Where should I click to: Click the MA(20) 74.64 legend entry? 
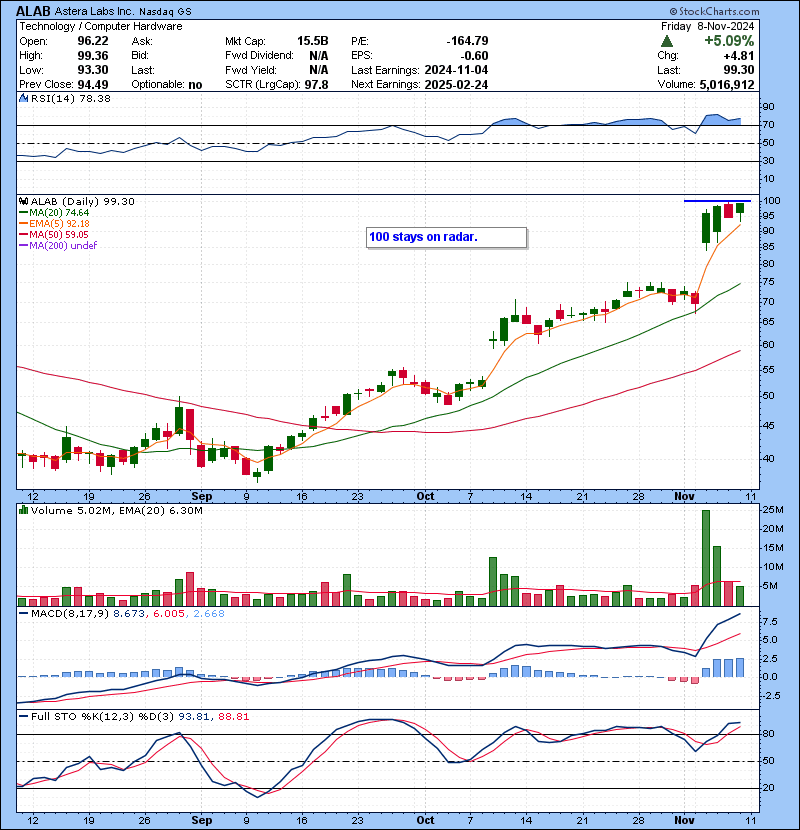pyautogui.click(x=54, y=212)
